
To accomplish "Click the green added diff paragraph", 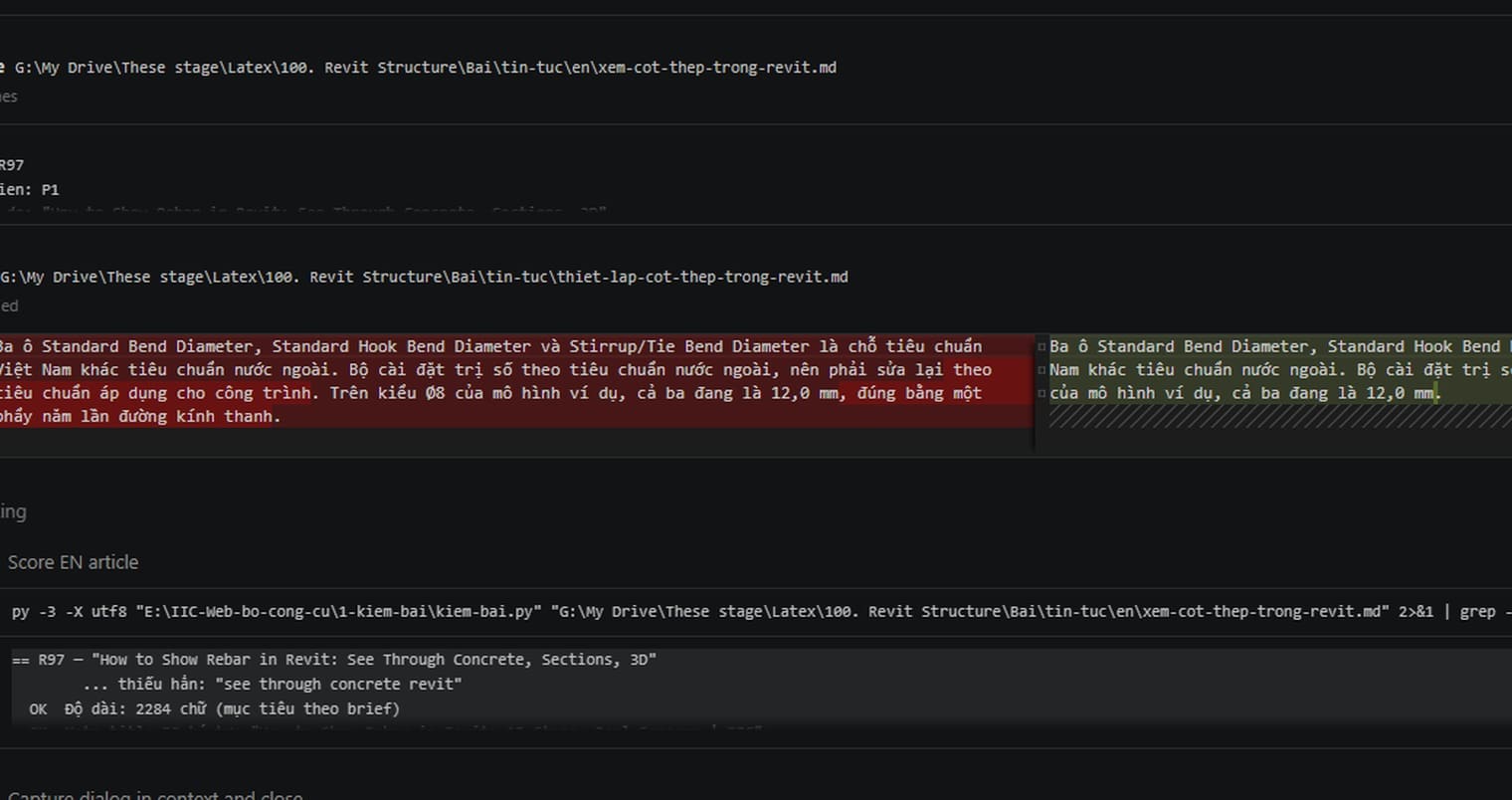I will tap(1280, 369).
